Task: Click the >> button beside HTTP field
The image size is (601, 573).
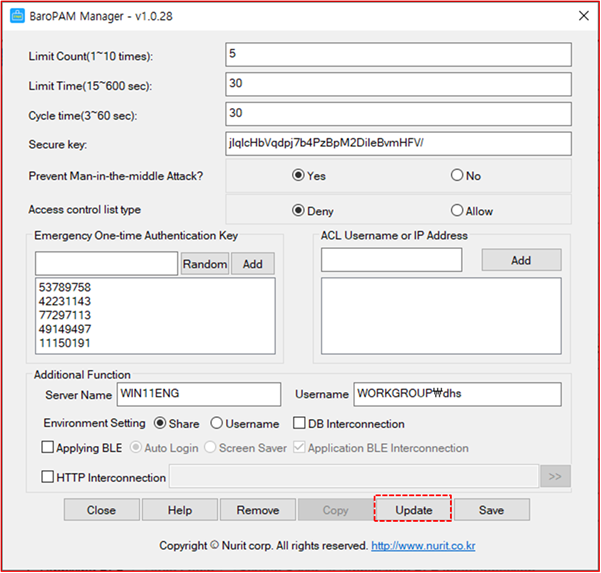Action: pos(555,476)
